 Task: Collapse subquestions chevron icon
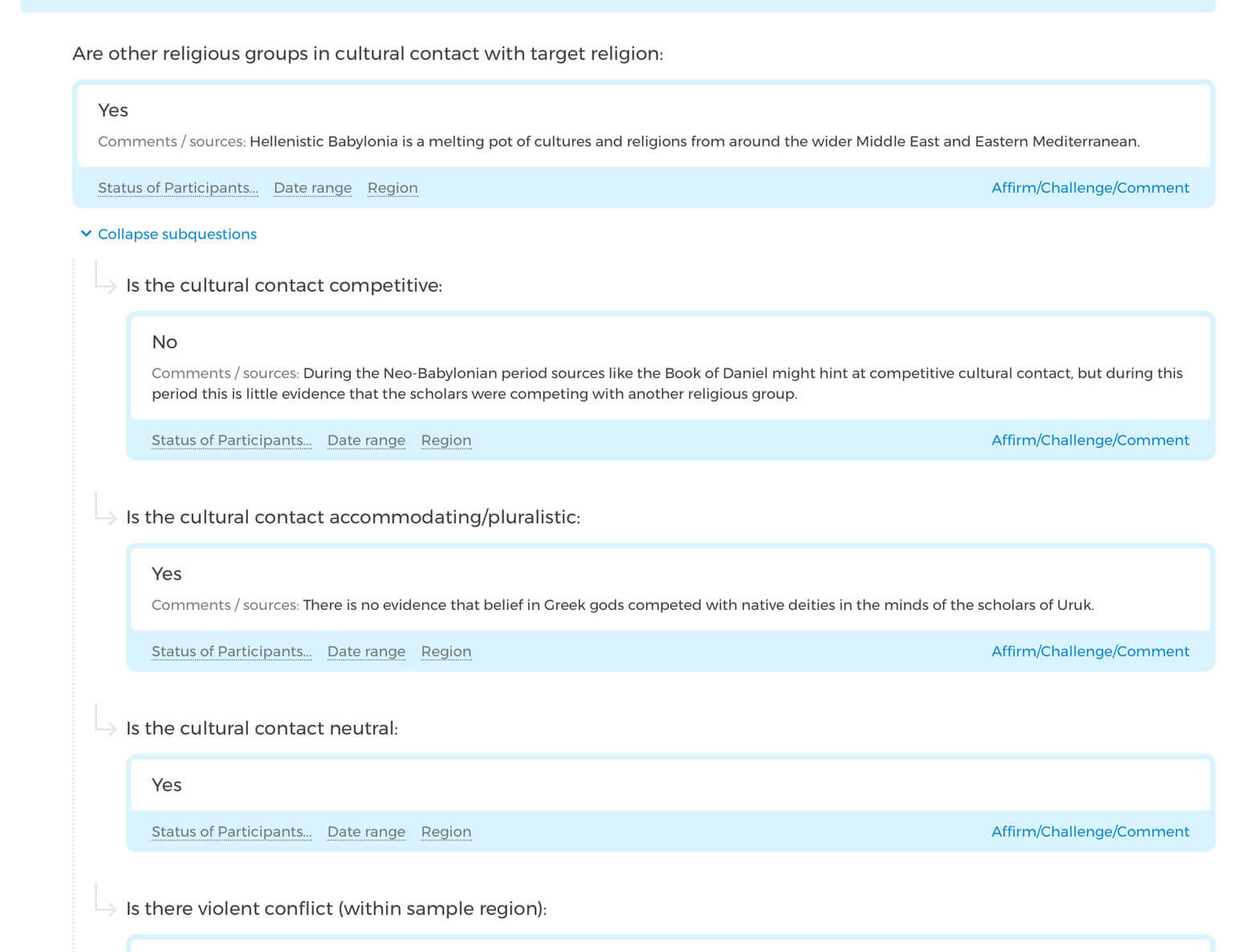tap(86, 234)
